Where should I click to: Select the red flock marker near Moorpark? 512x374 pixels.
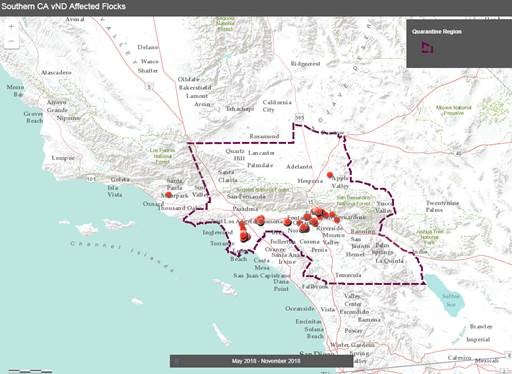click(169, 195)
